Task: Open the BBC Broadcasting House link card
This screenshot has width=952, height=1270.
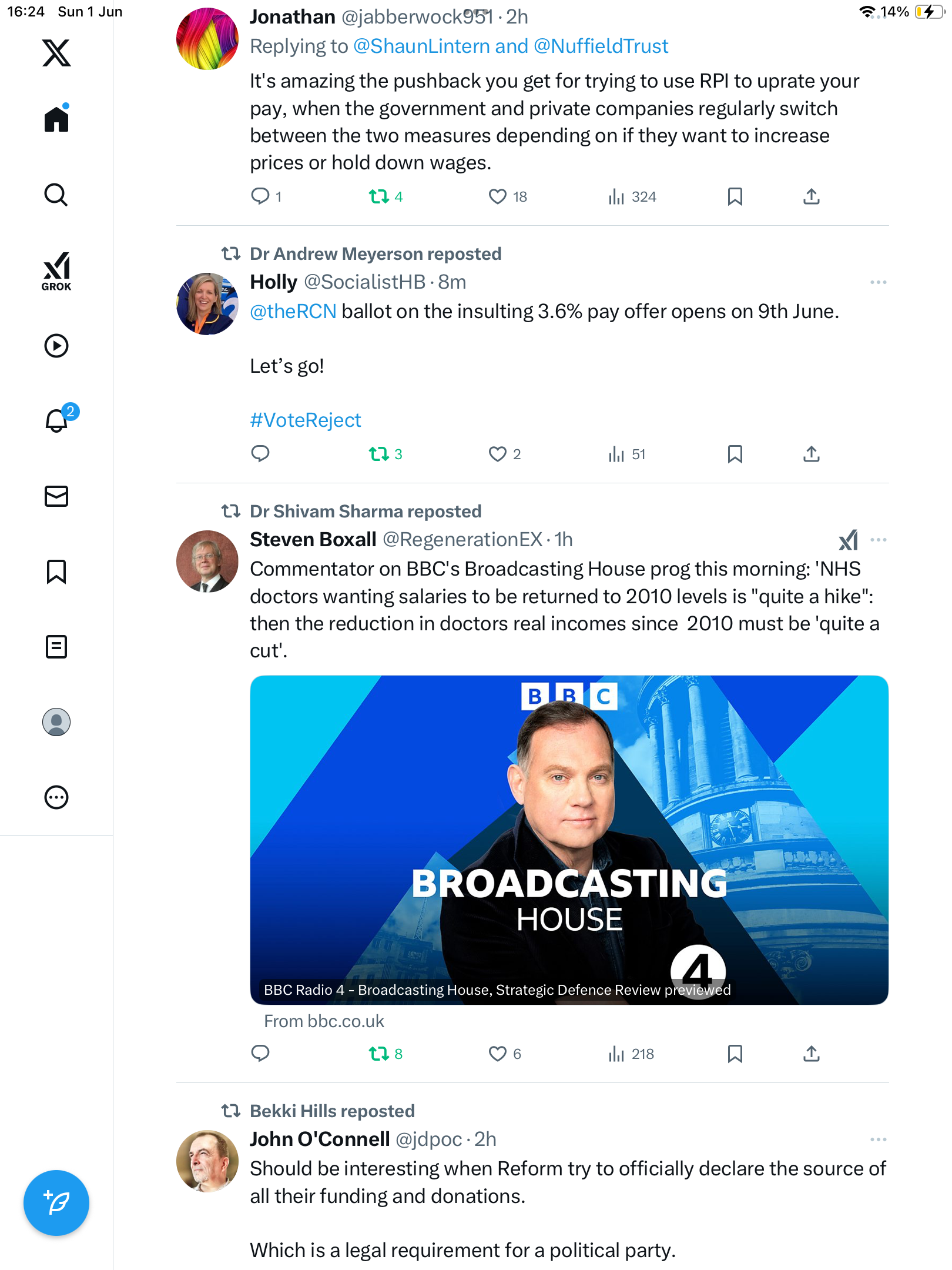Action: [569, 840]
